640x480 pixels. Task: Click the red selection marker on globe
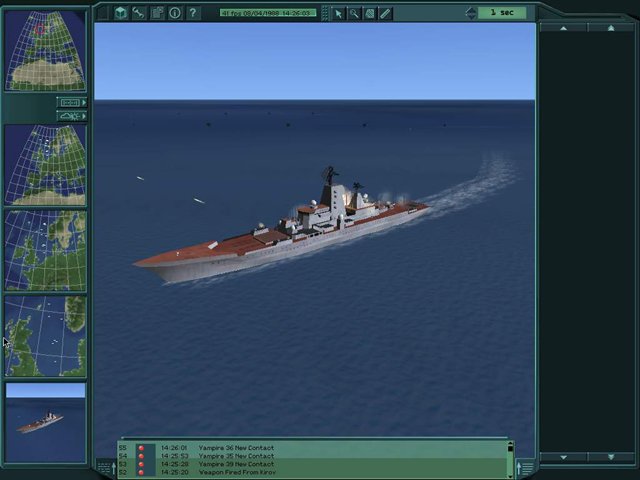tap(40, 29)
